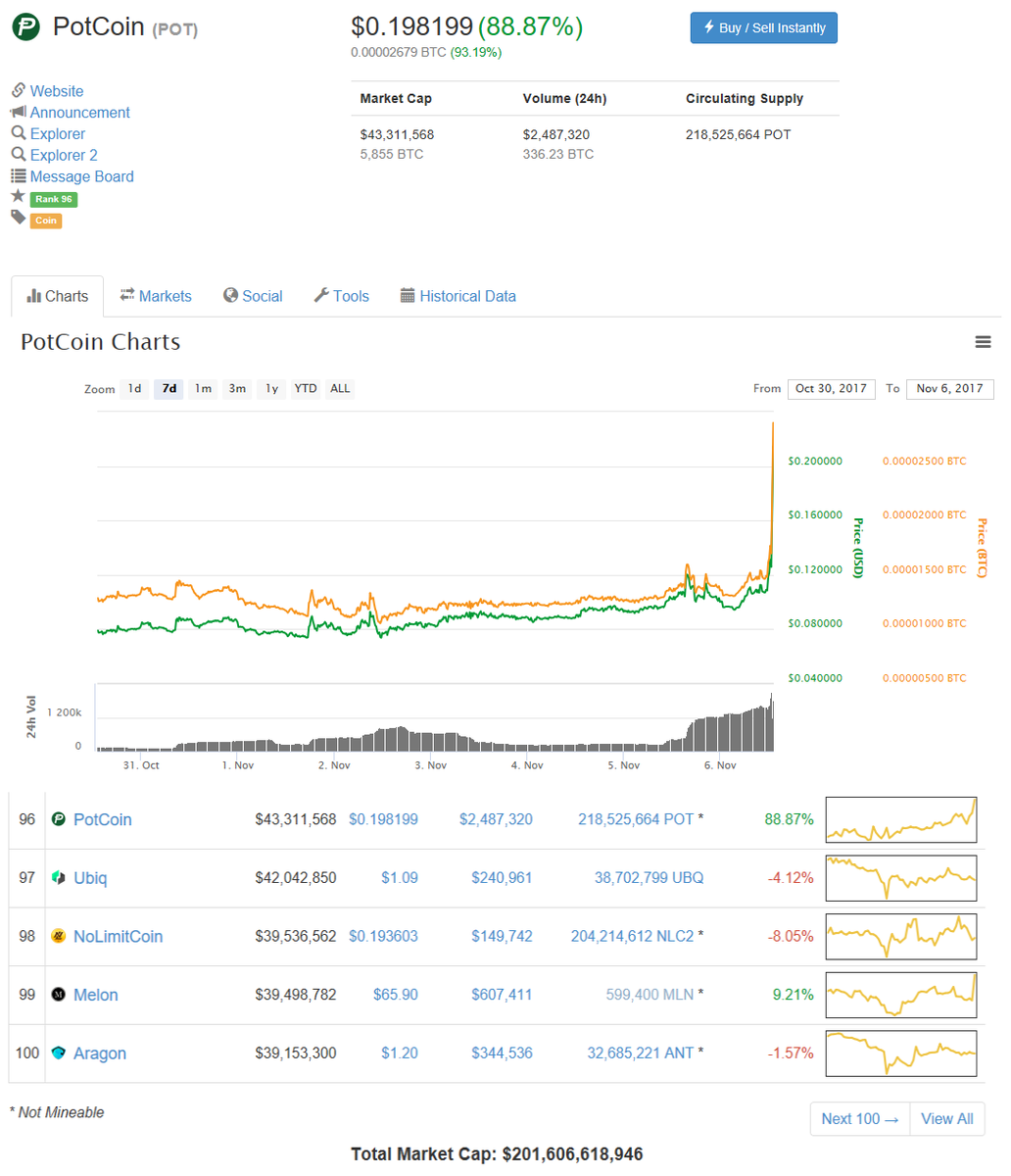1011x1176 pixels.
Task: Open the Tools tab
Action: point(341,296)
